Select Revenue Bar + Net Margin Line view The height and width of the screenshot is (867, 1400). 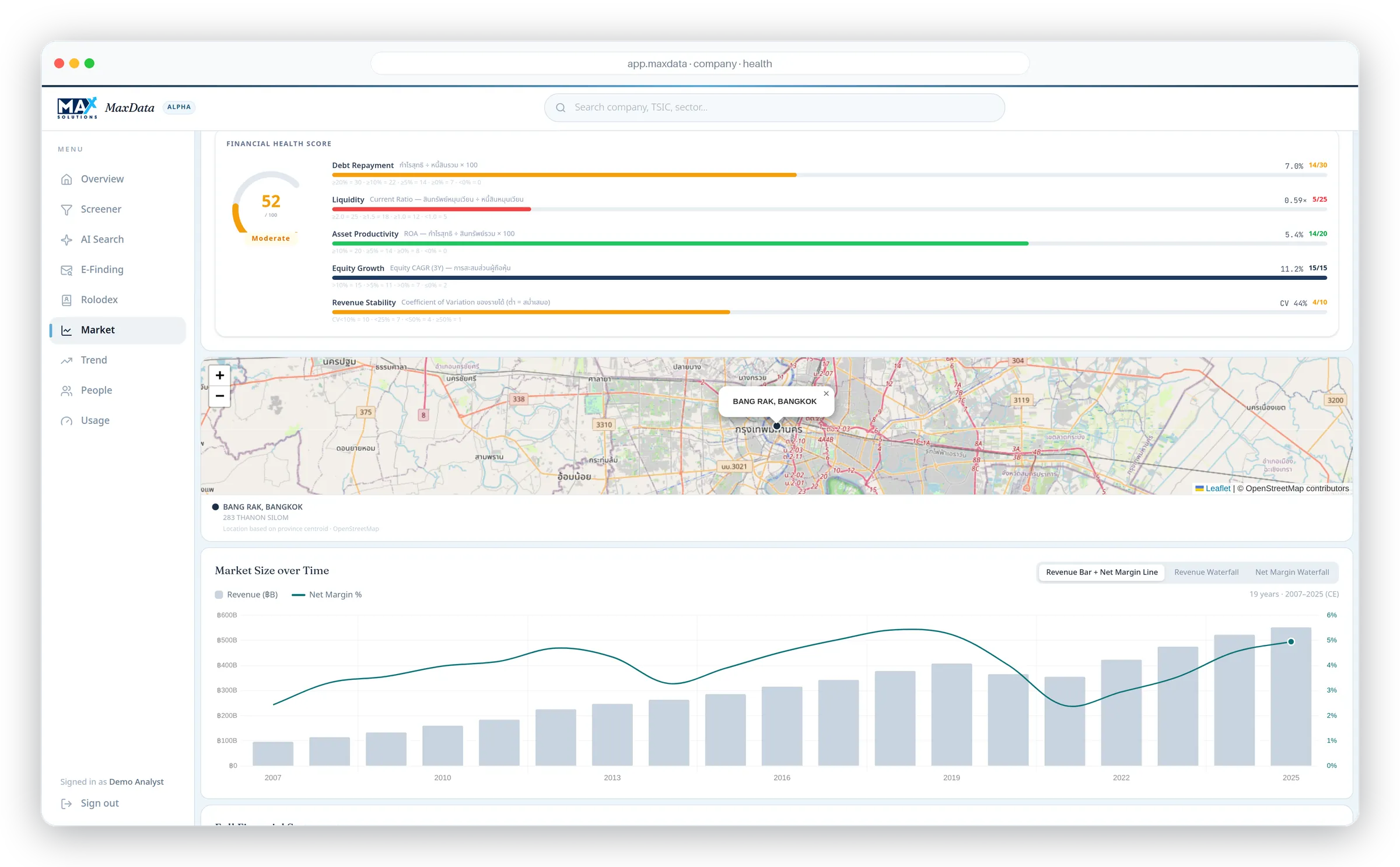(1101, 572)
